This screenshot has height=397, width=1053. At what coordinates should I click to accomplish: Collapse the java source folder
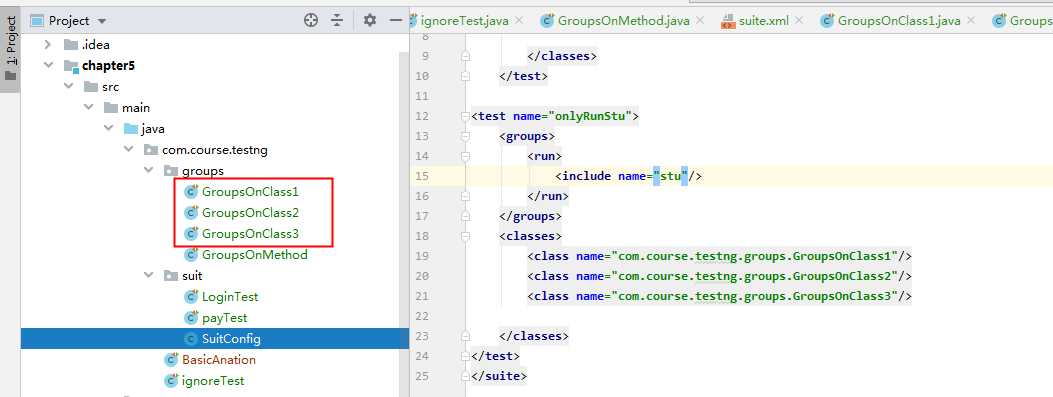108,128
